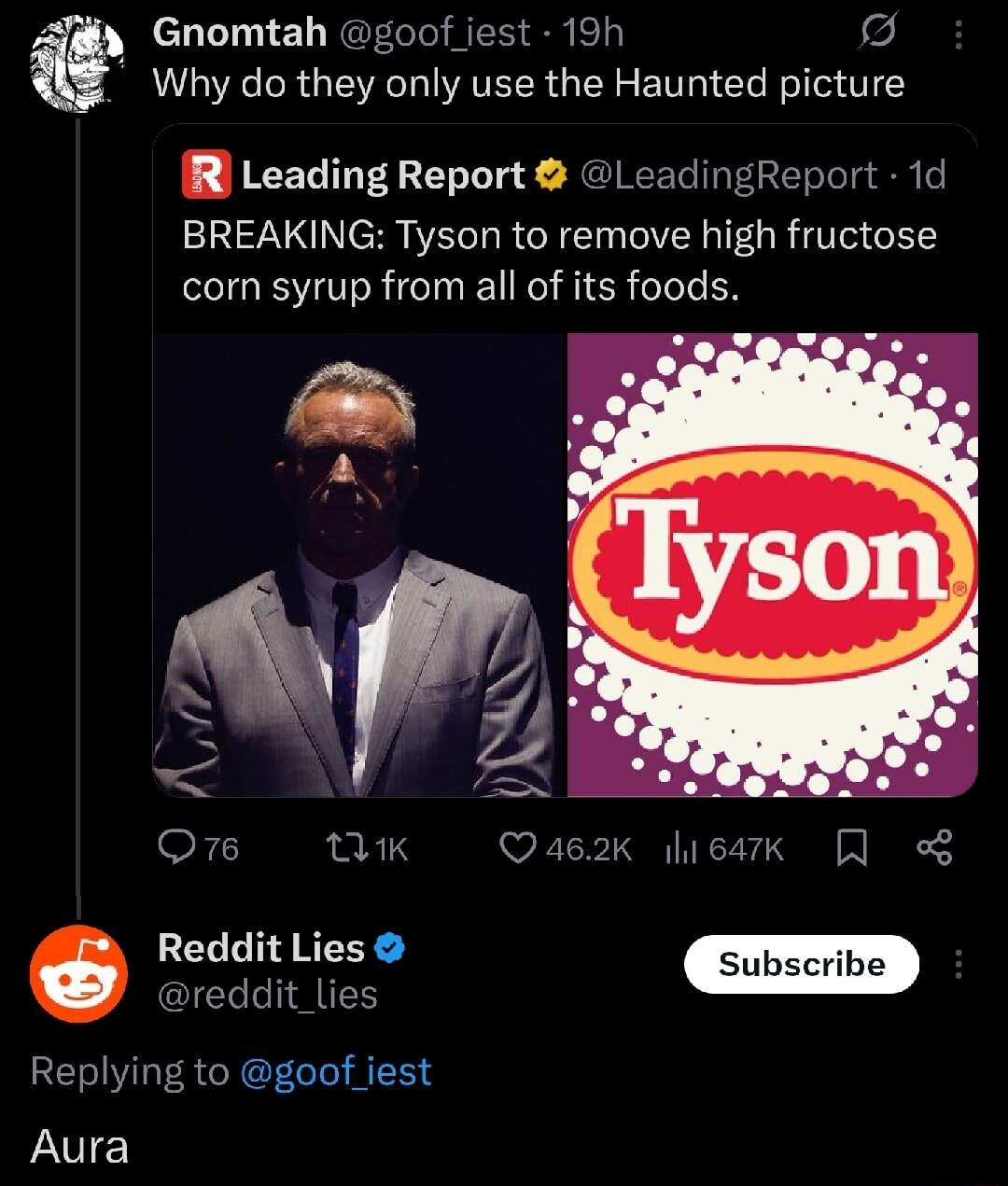Share the post using the share icon

(x=934, y=847)
